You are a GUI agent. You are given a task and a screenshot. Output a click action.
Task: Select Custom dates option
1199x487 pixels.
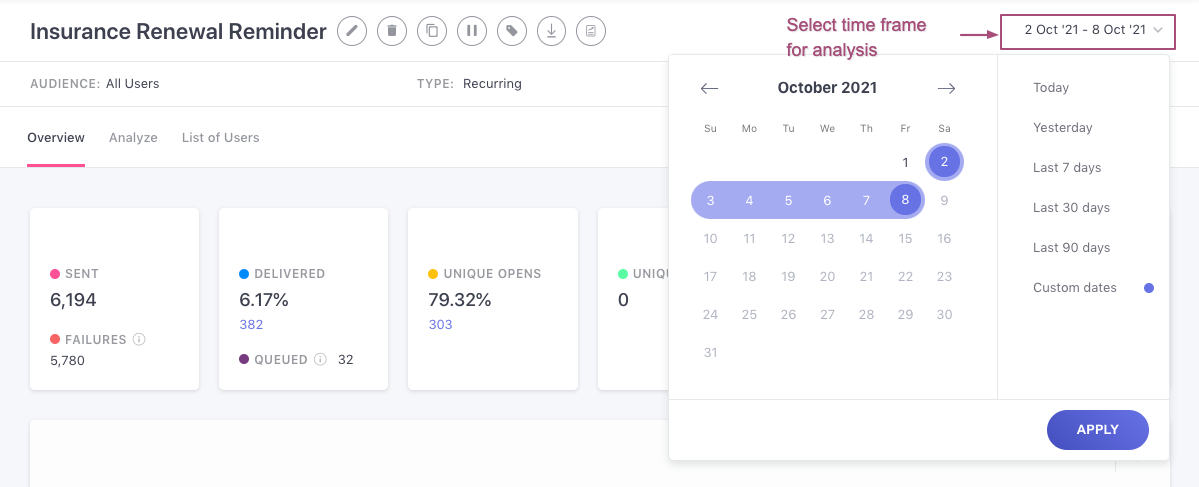1074,288
